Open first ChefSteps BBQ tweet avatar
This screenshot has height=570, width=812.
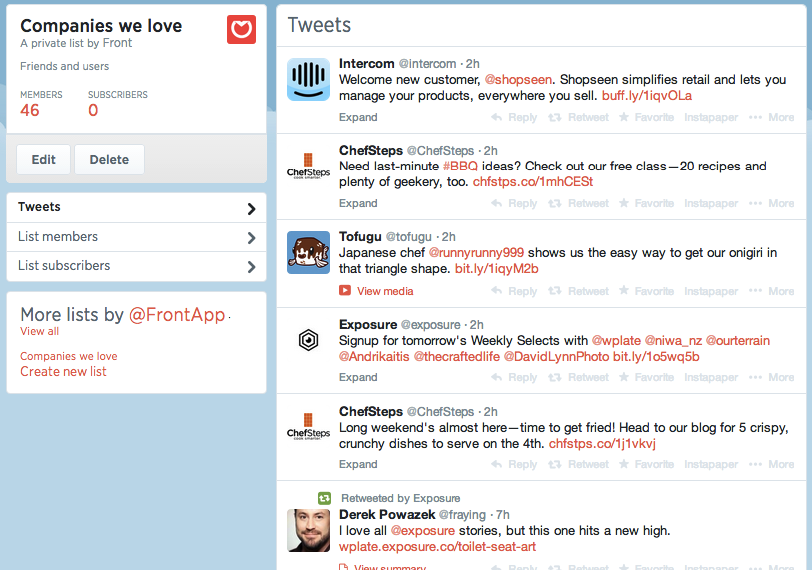tap(309, 166)
